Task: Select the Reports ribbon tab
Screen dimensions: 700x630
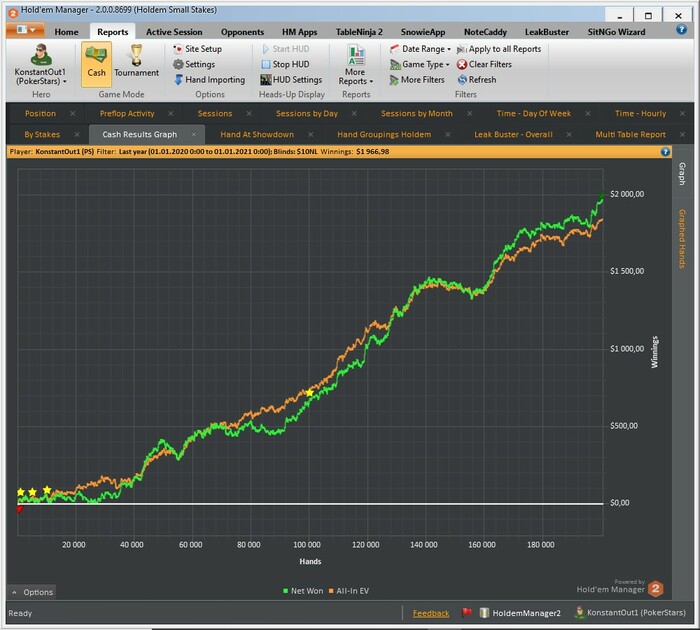Action: [112, 32]
